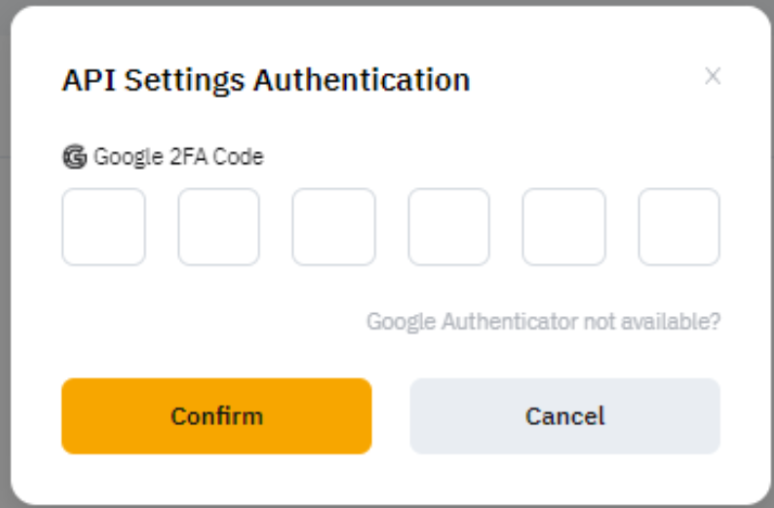Click the round G logo beside 2FA label
774x508 pixels.
(x=75, y=156)
